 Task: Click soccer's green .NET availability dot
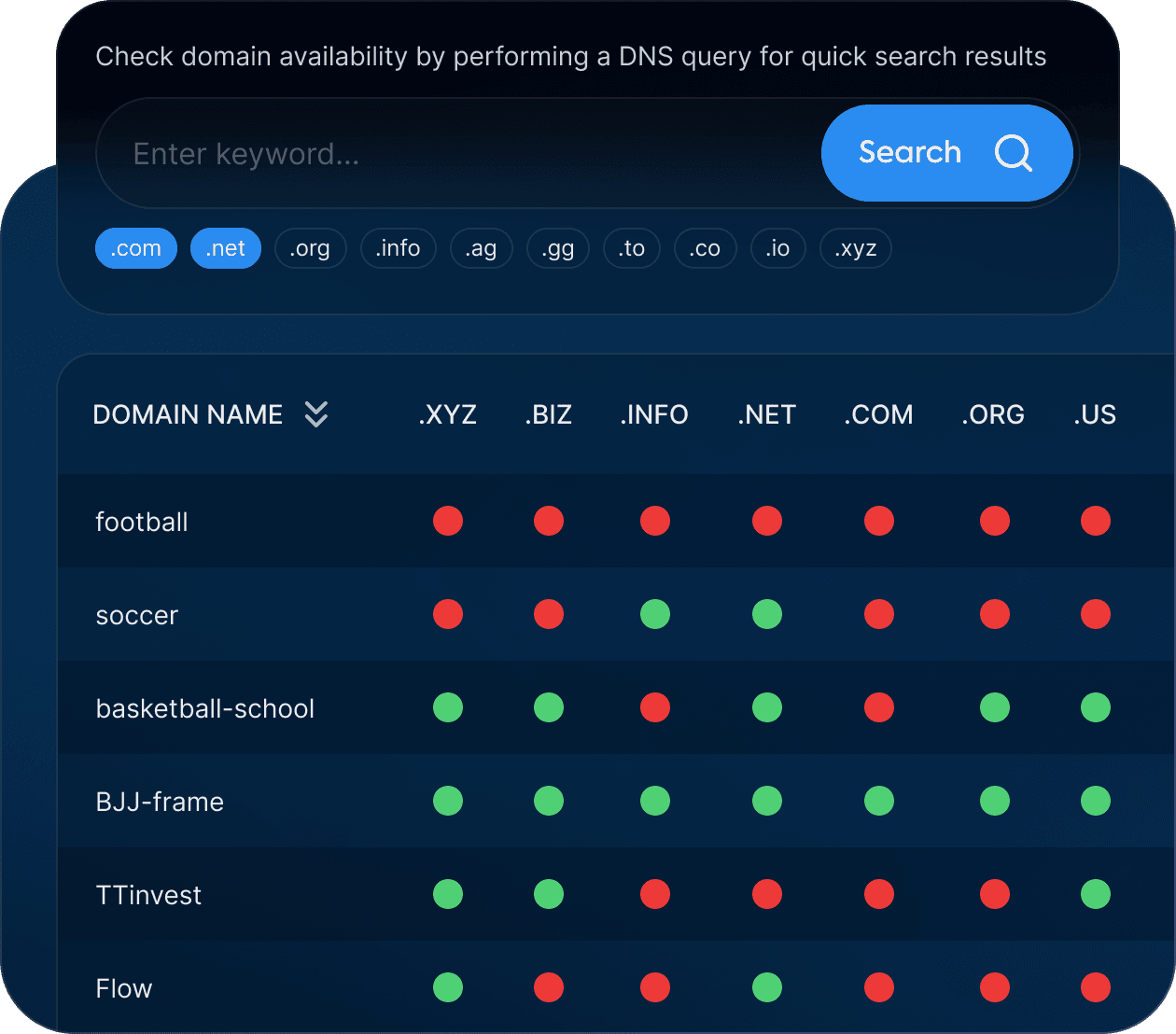coord(767,614)
